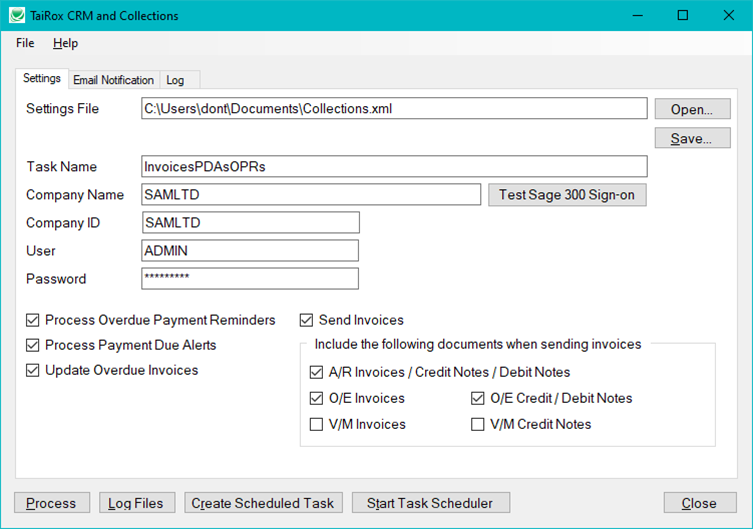The width and height of the screenshot is (753, 529).
Task: Click the Open... button
Action: coord(692,109)
